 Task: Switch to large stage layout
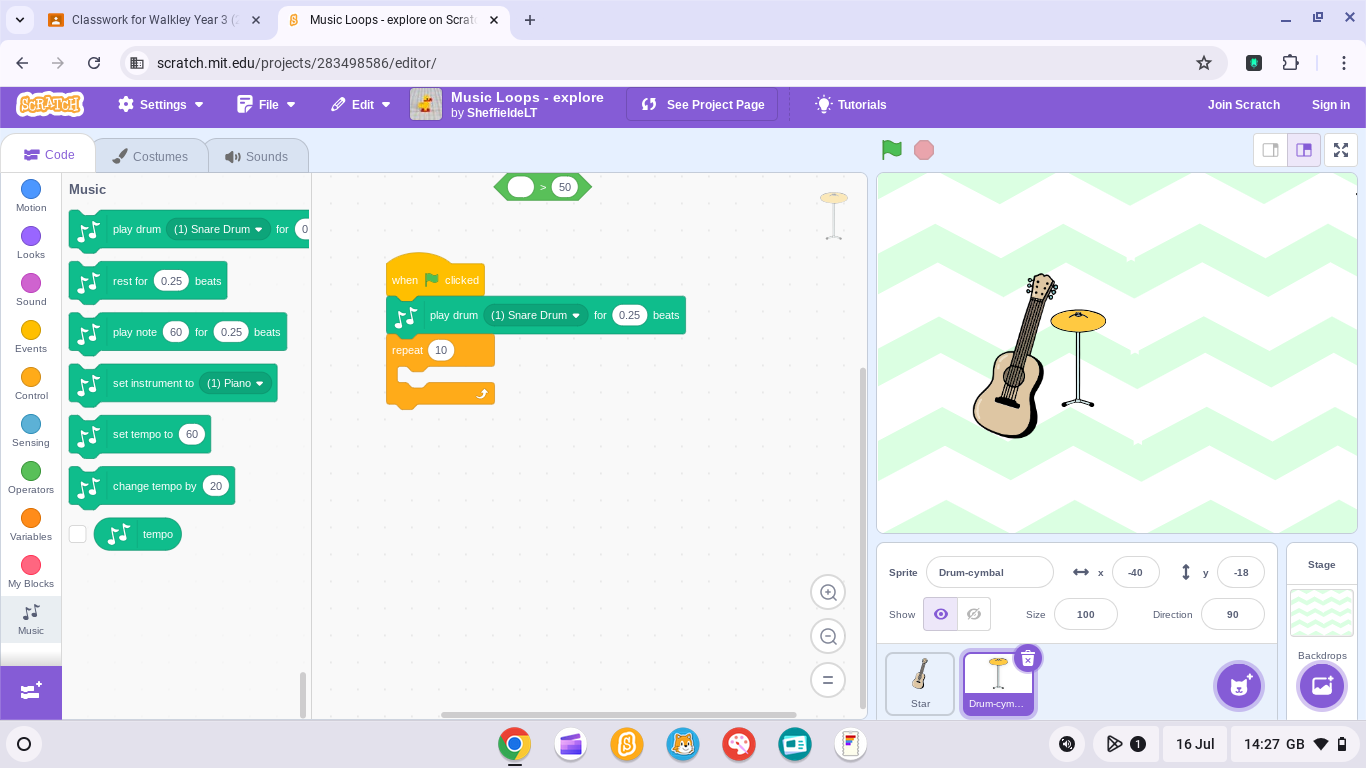tap(1304, 150)
